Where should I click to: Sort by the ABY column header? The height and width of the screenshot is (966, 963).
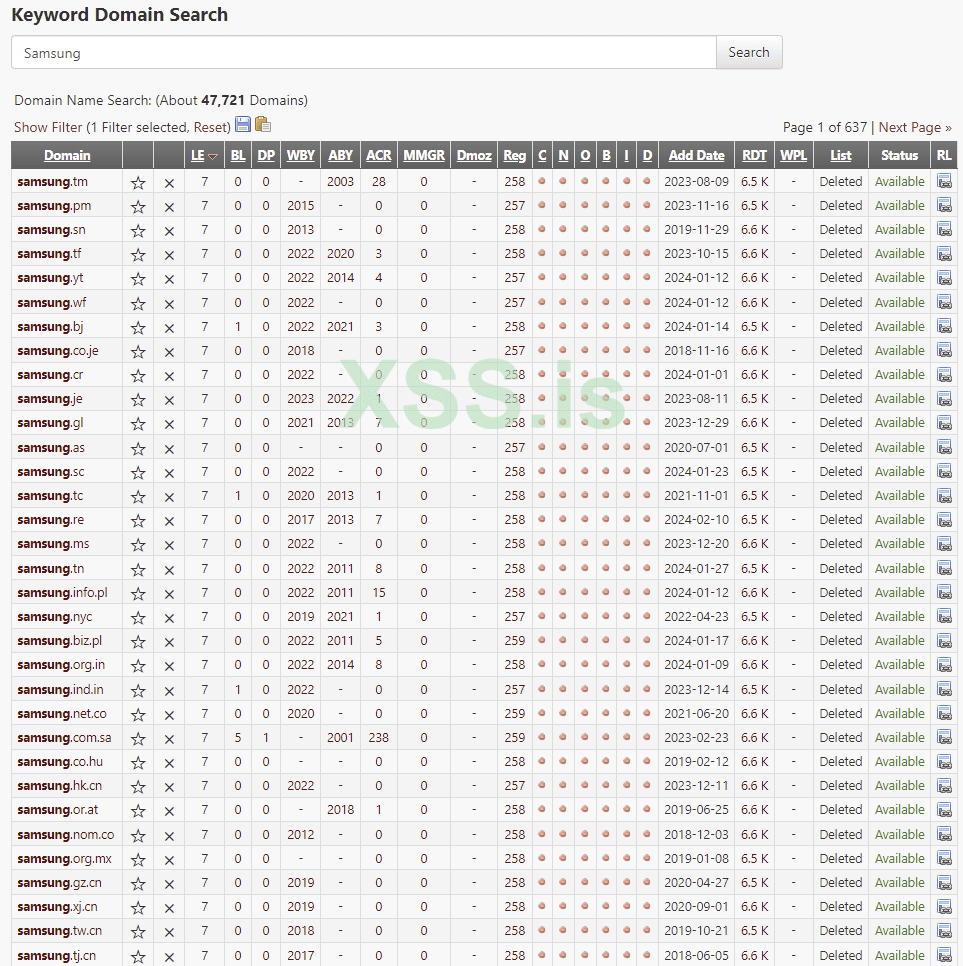pos(340,155)
